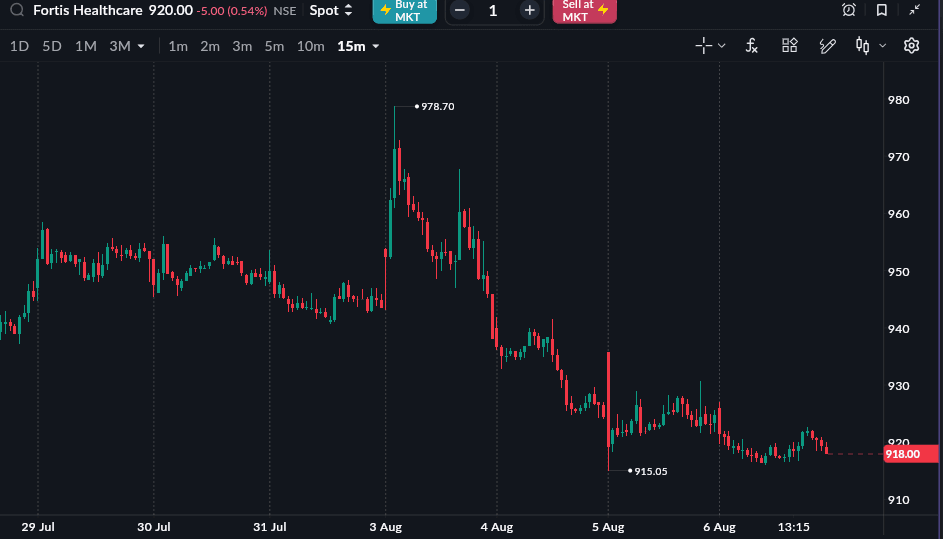Click the 918.00 current price tag
Screen dimensions: 943x539
point(911,454)
